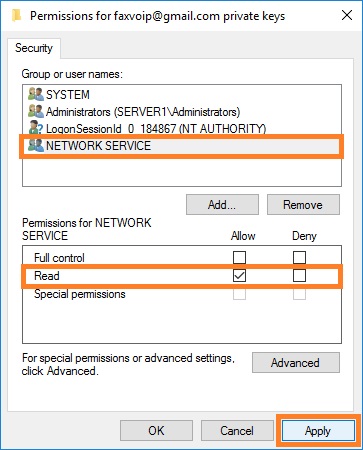Screen dimensions: 363x450
Task: Enable Allow for Full control
Action: pyautogui.click(x=239, y=257)
